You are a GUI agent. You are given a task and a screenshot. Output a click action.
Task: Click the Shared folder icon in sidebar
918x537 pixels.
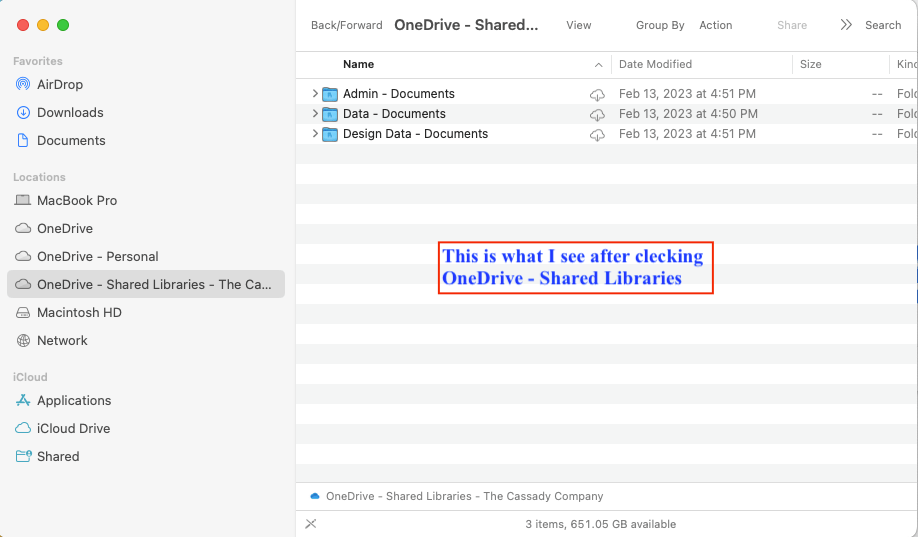tap(23, 456)
